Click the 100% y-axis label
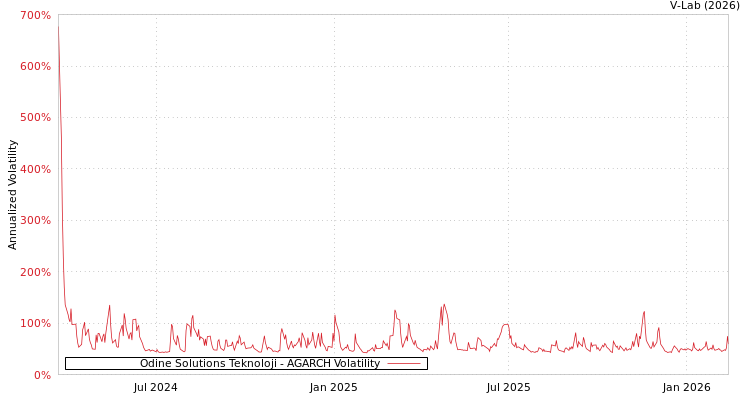Screen dimensions: 750x400 pos(35,323)
